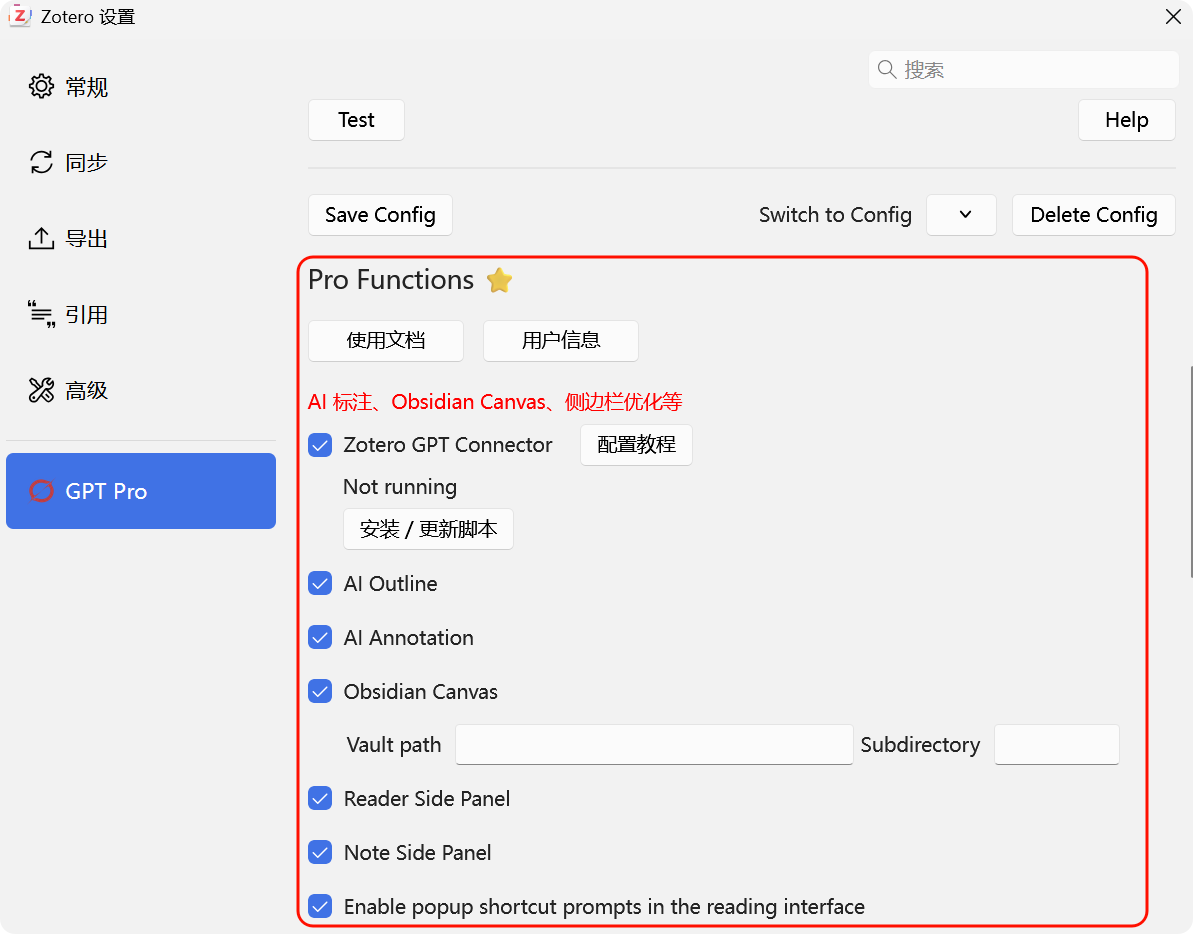
Task: Click the Vault path input field
Action: click(654, 745)
